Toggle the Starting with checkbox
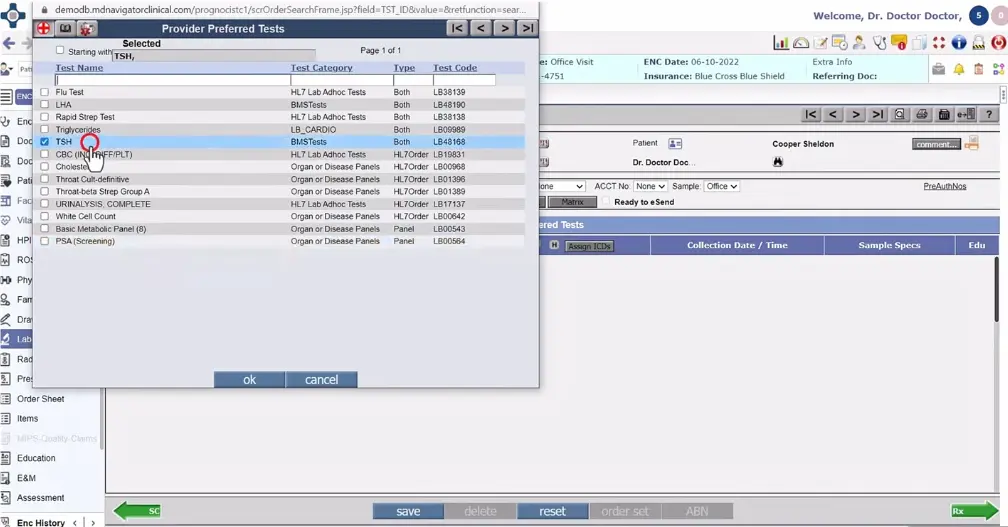The height and width of the screenshot is (527, 1008). pos(60,50)
